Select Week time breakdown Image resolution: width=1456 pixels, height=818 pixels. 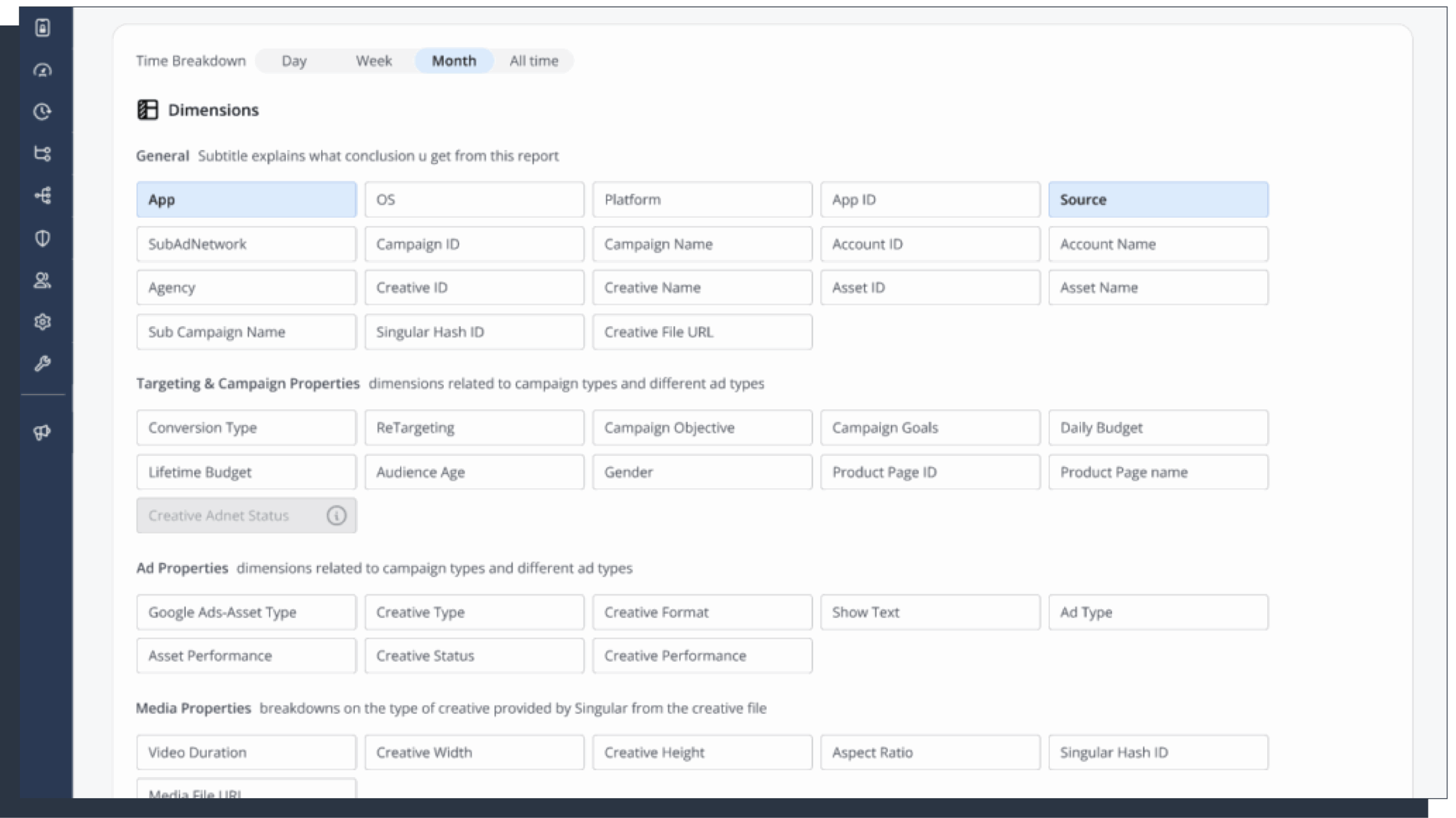(x=374, y=61)
